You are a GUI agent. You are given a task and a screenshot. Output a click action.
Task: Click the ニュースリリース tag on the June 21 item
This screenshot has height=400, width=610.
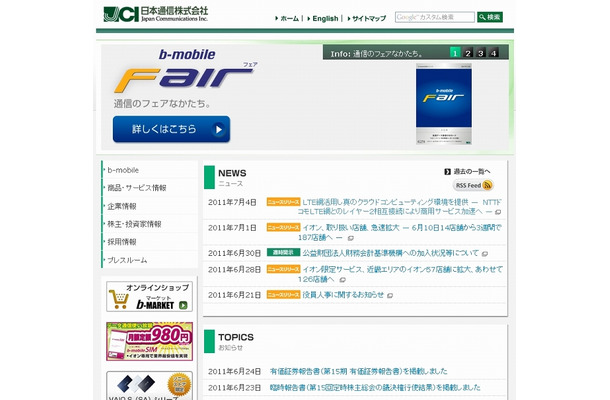click(x=283, y=295)
